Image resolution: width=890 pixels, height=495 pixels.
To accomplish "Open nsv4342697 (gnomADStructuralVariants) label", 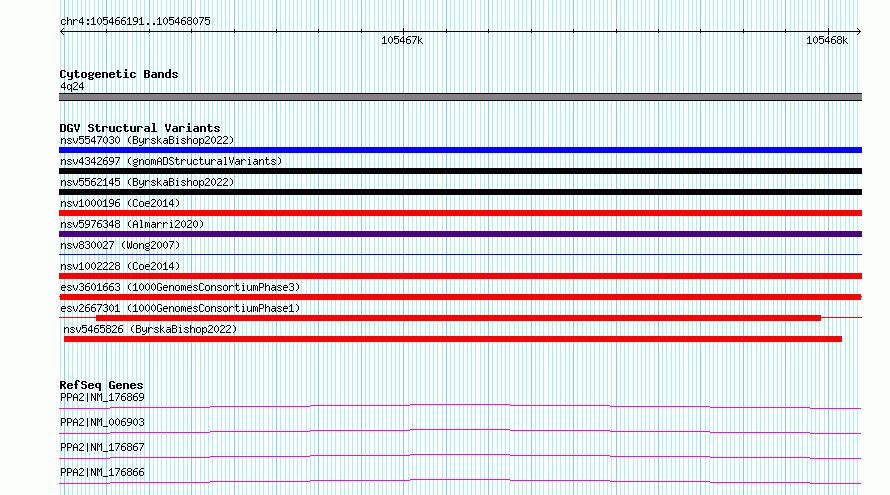I will point(171,161).
